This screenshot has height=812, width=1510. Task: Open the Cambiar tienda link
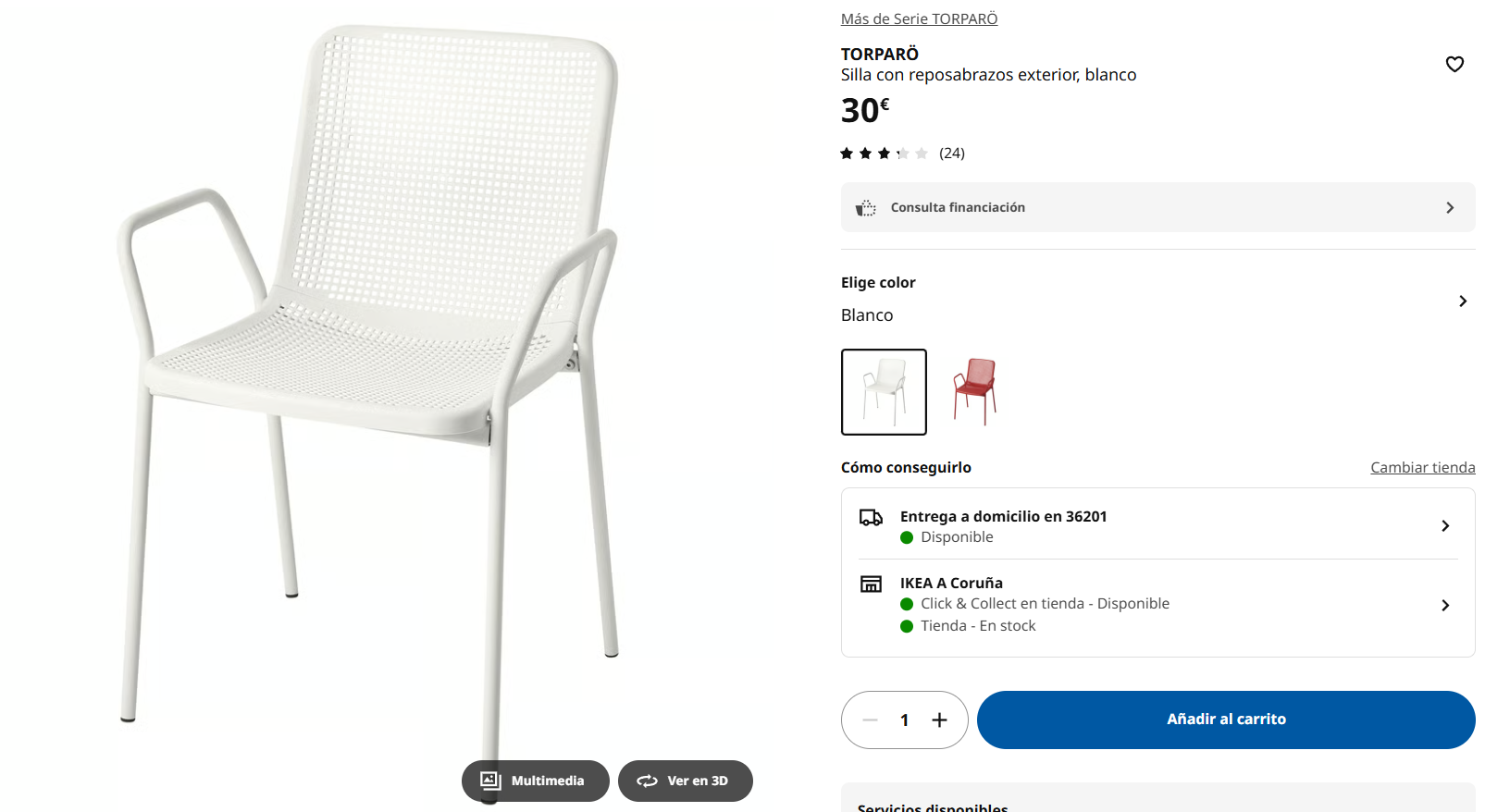tap(1422, 468)
